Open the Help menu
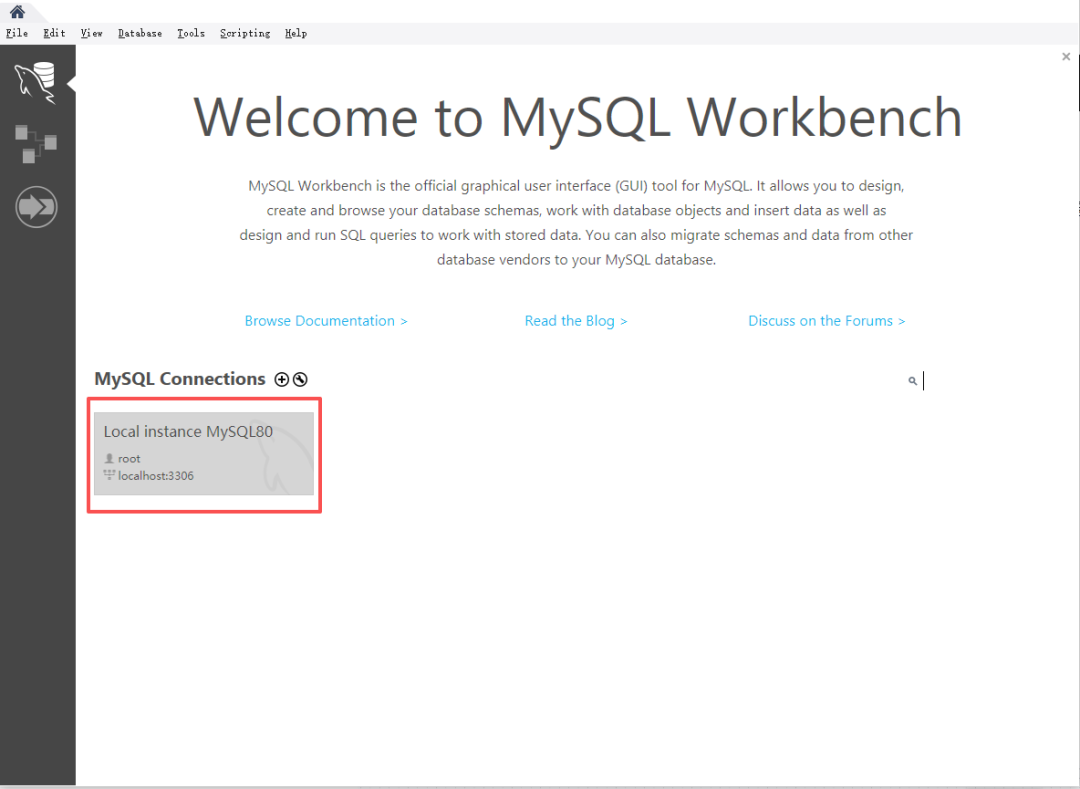The height and width of the screenshot is (789, 1080). [x=296, y=33]
